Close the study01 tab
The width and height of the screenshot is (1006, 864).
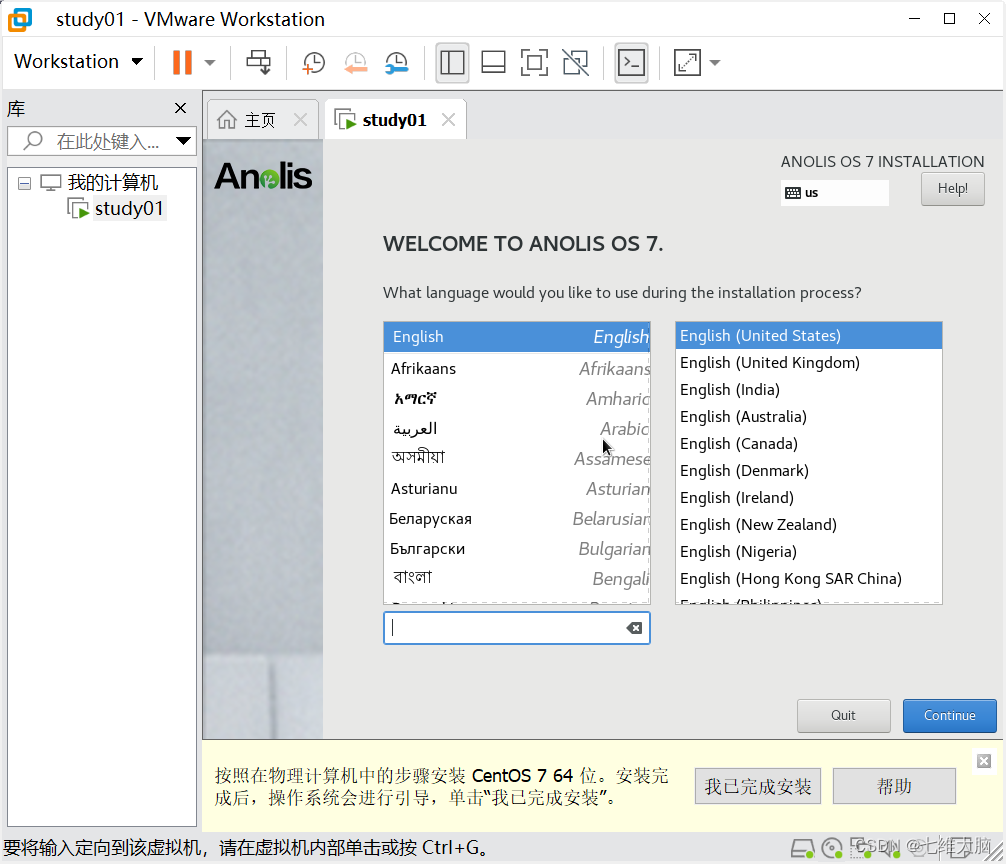448,119
